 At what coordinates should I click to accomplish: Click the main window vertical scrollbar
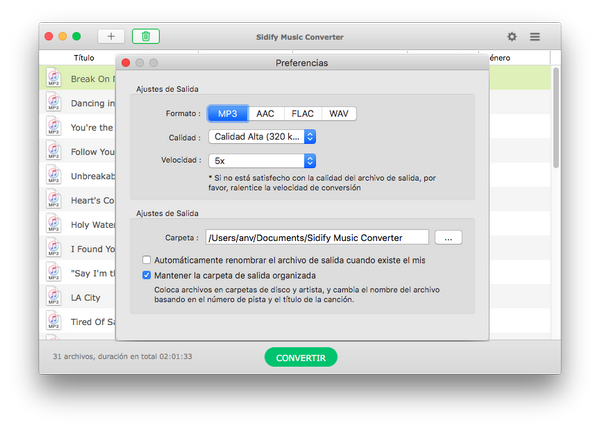[556, 118]
